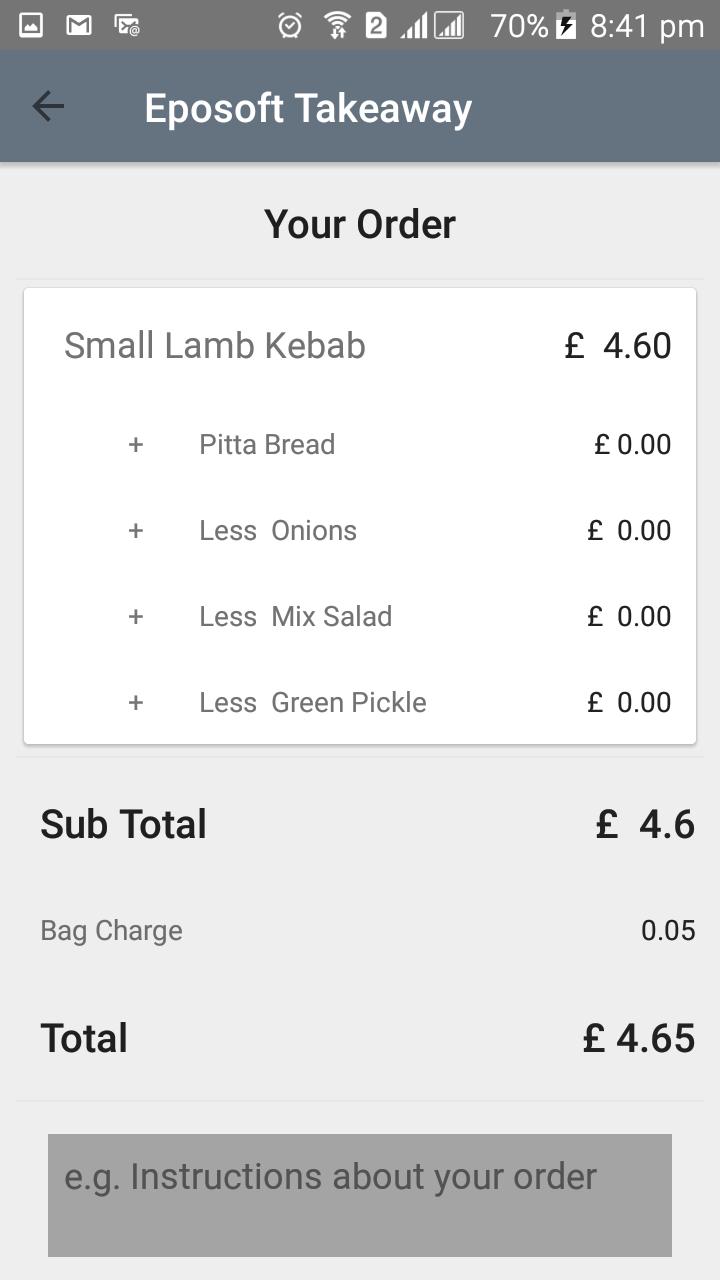Tap the plus icon beside Less Onions
This screenshot has height=1280, width=720.
136,530
